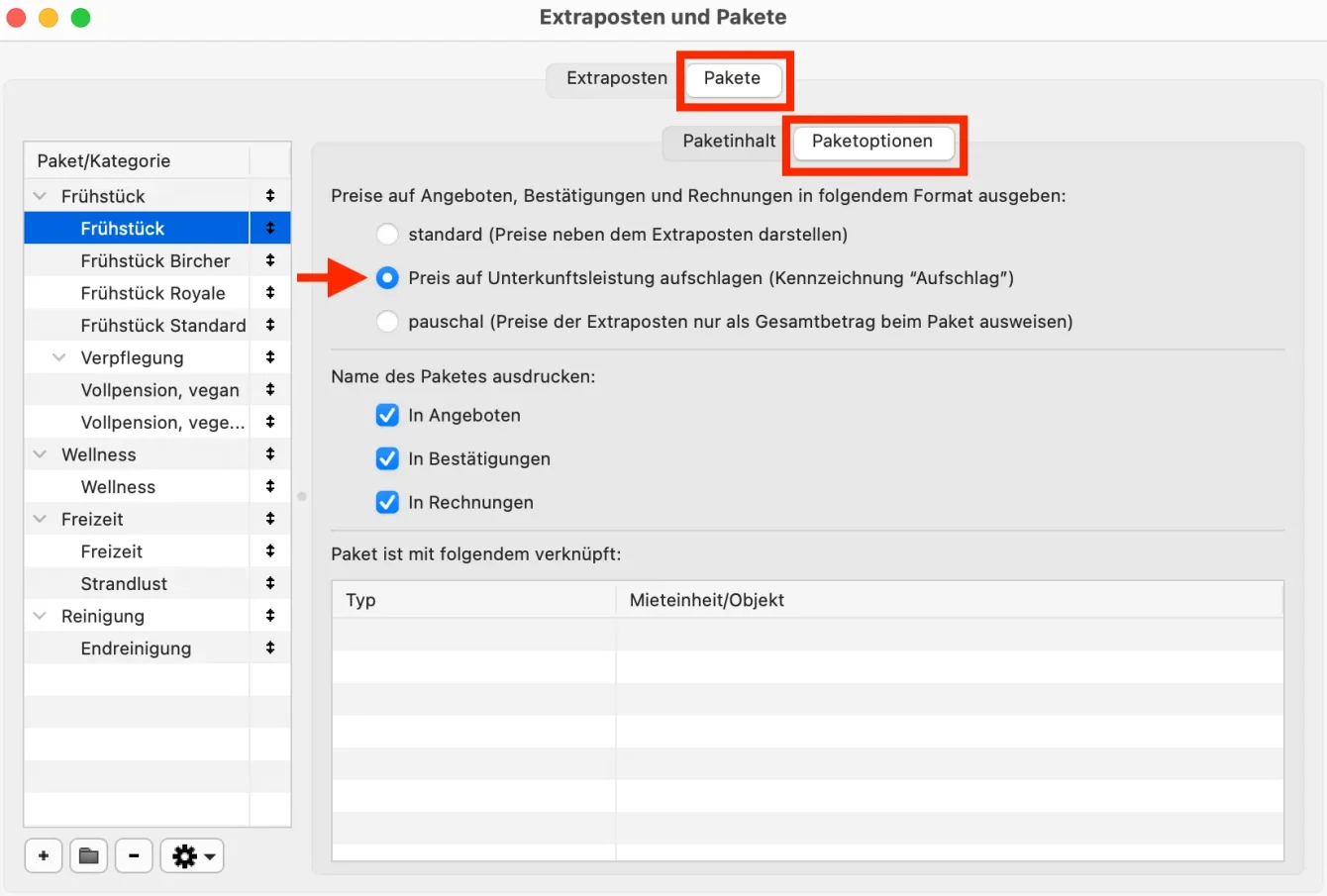Select the standard price format option
Image resolution: width=1327 pixels, height=896 pixels.
point(387,235)
